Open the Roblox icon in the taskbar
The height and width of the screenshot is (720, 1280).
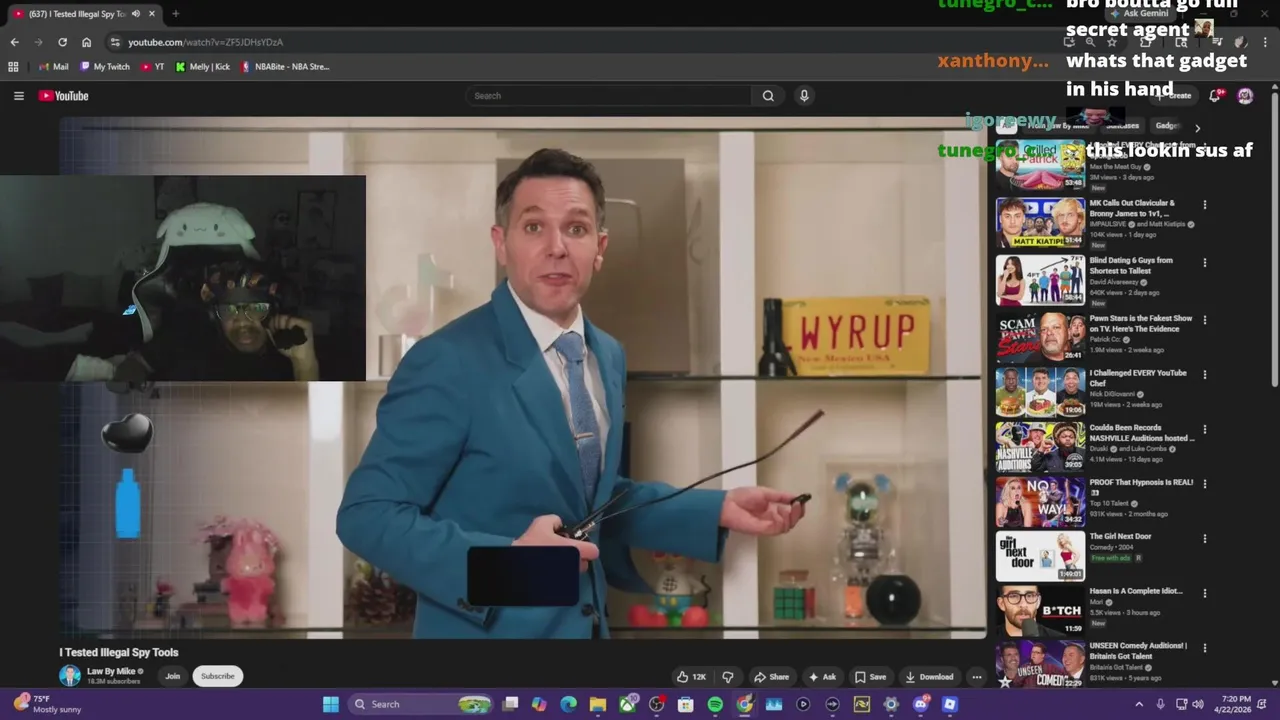click(950, 704)
